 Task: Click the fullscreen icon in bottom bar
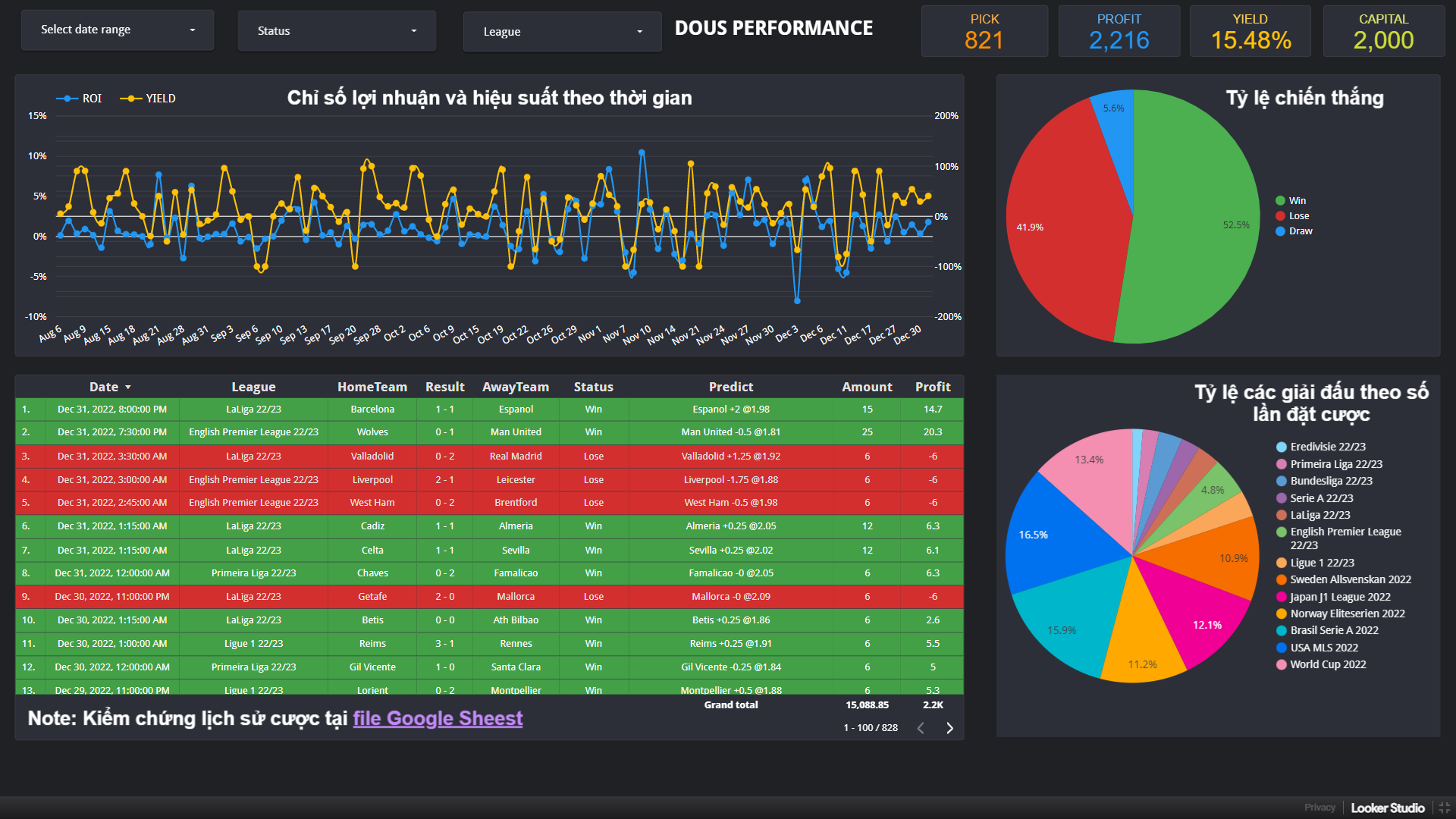1444,808
